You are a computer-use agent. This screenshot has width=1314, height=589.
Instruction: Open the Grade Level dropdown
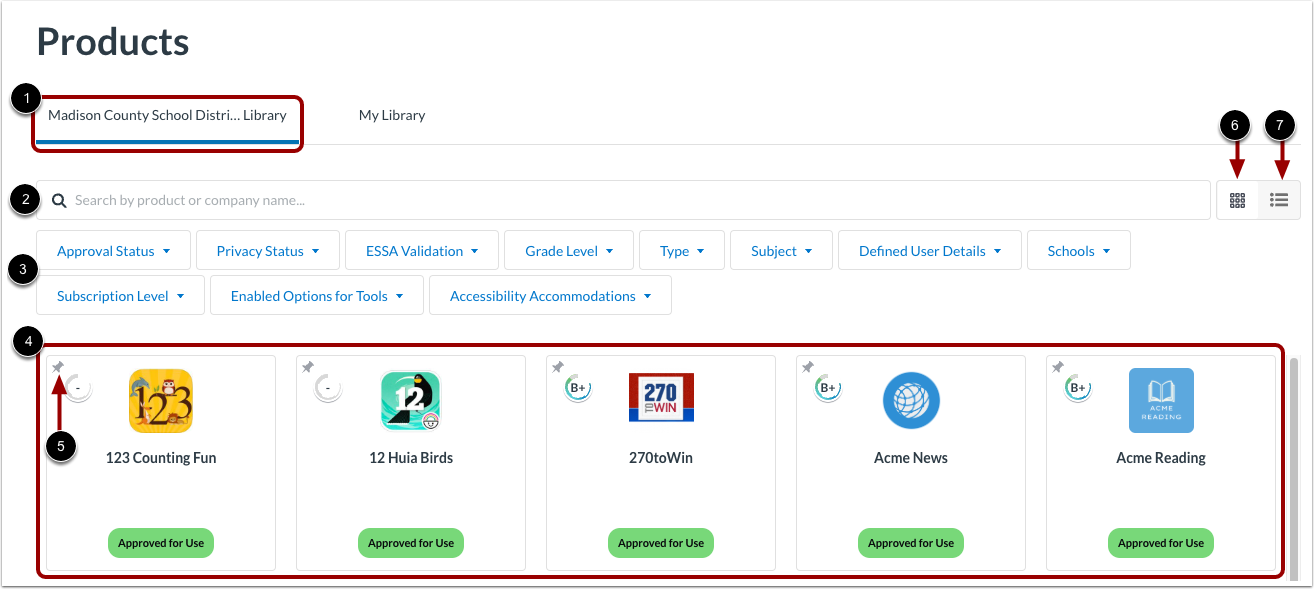point(569,250)
